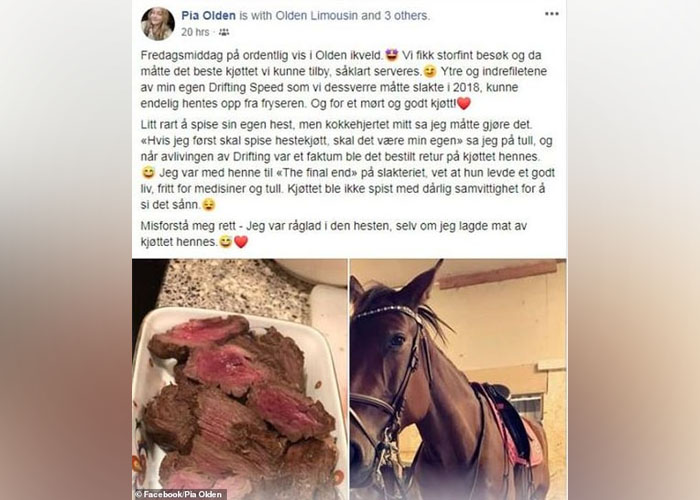Click the star-eyes emoji after 'ikveld.'

coord(392,55)
